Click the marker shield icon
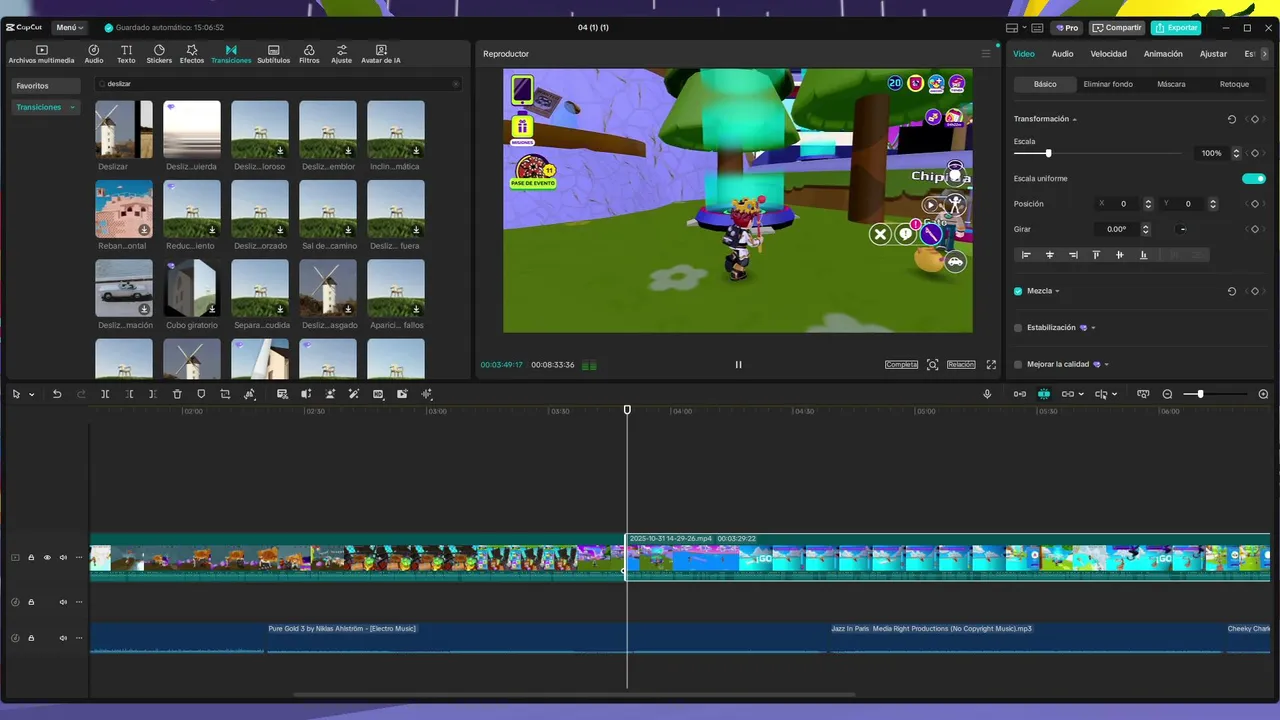 click(201, 394)
